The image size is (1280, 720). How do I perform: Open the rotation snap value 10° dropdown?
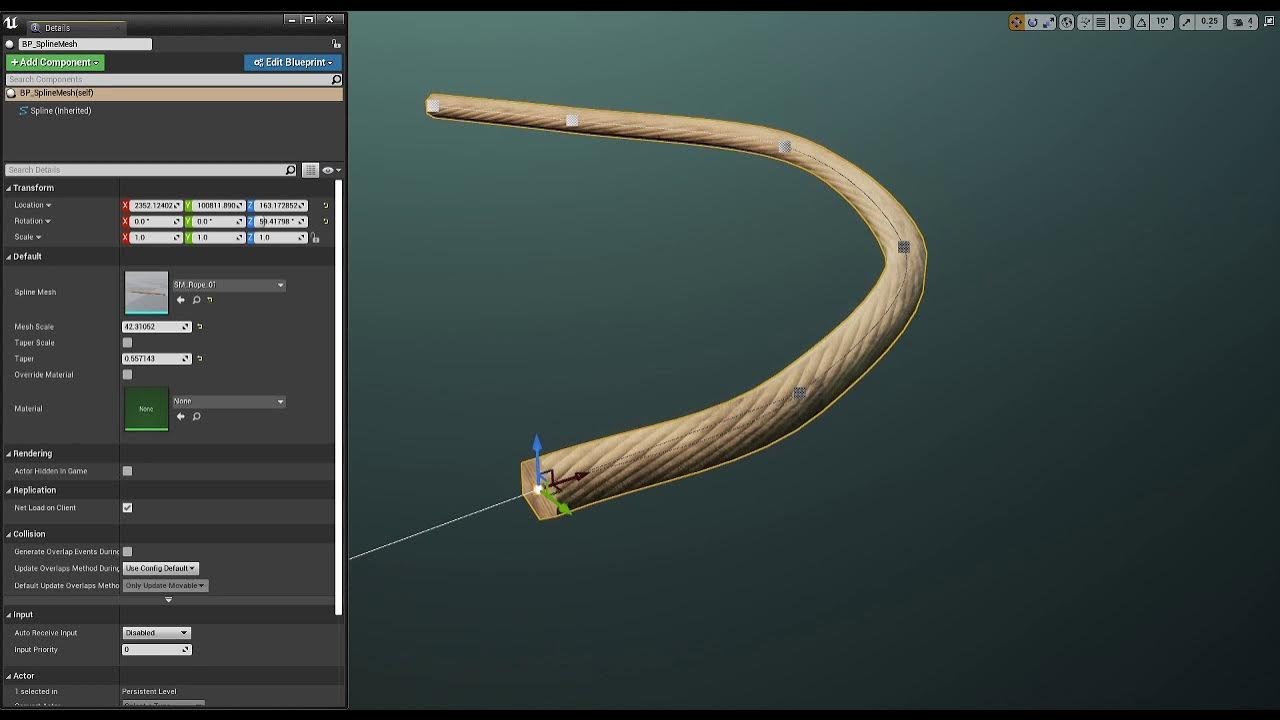(x=1162, y=22)
